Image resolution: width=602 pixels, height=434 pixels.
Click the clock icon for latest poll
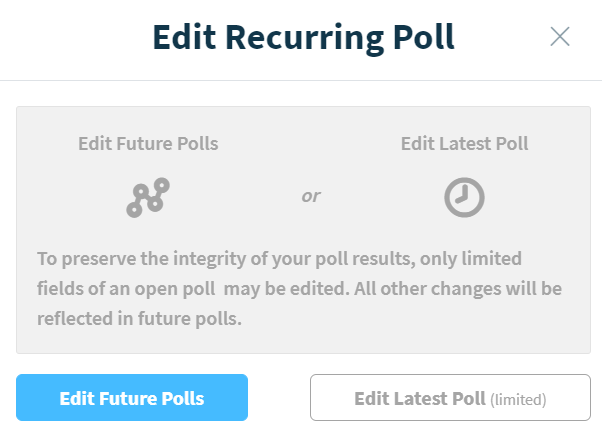tap(464, 198)
